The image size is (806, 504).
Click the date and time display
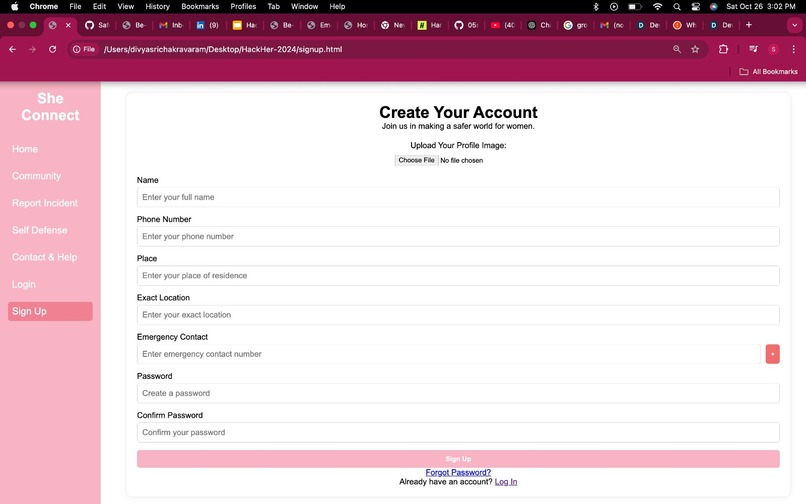click(761, 6)
